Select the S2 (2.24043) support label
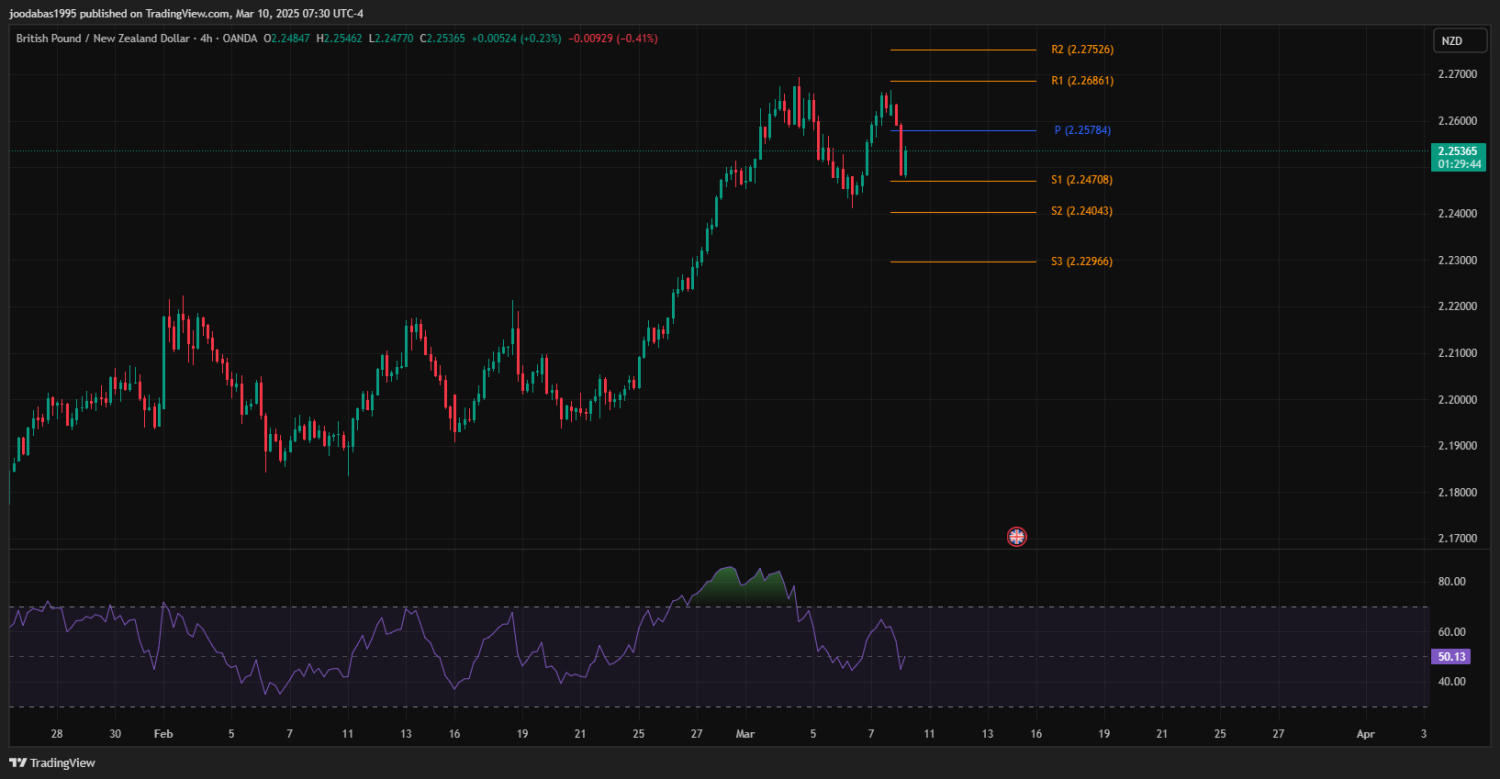This screenshot has width=1500, height=779. 1081,211
